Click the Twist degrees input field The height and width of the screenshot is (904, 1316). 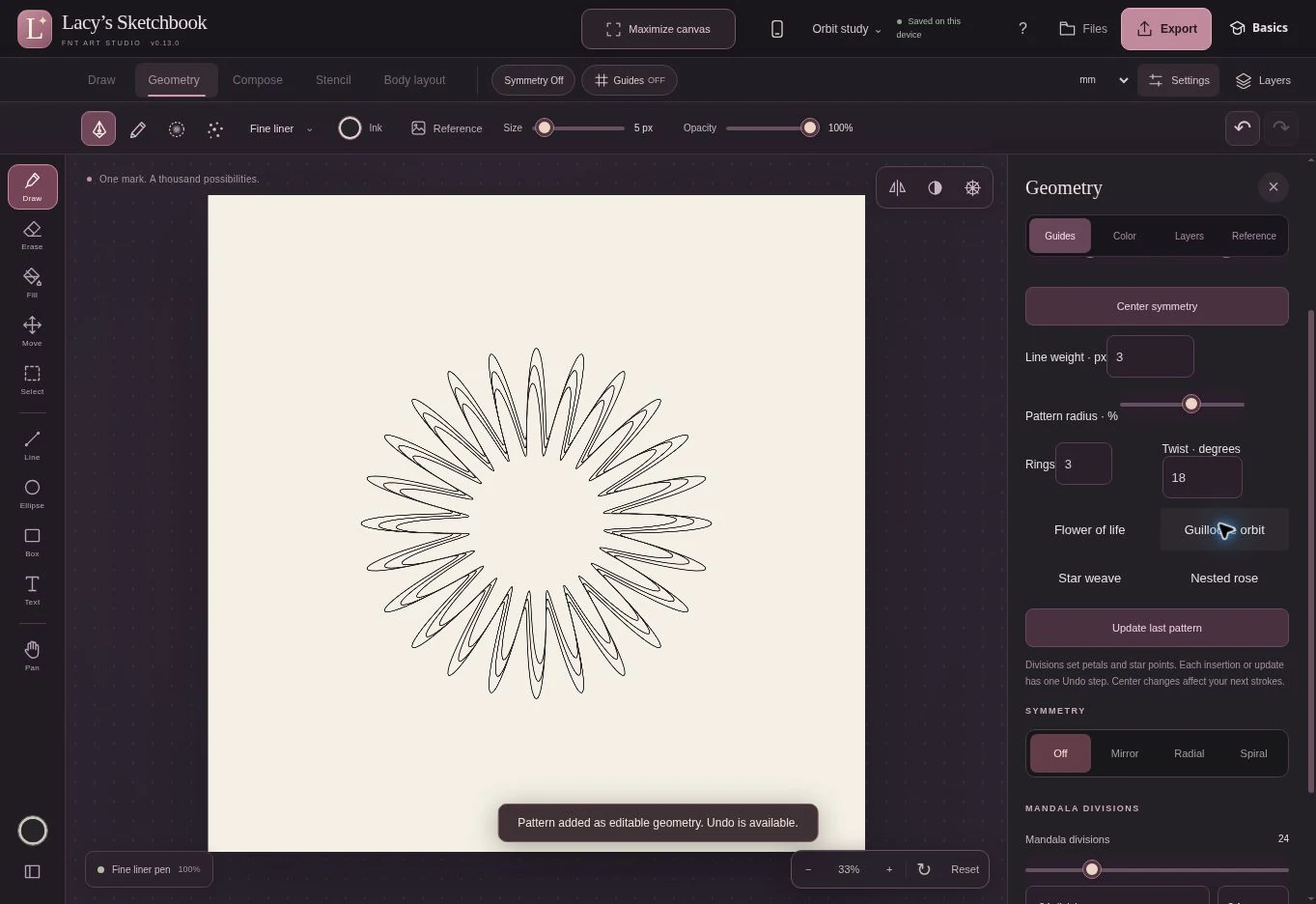(1202, 477)
